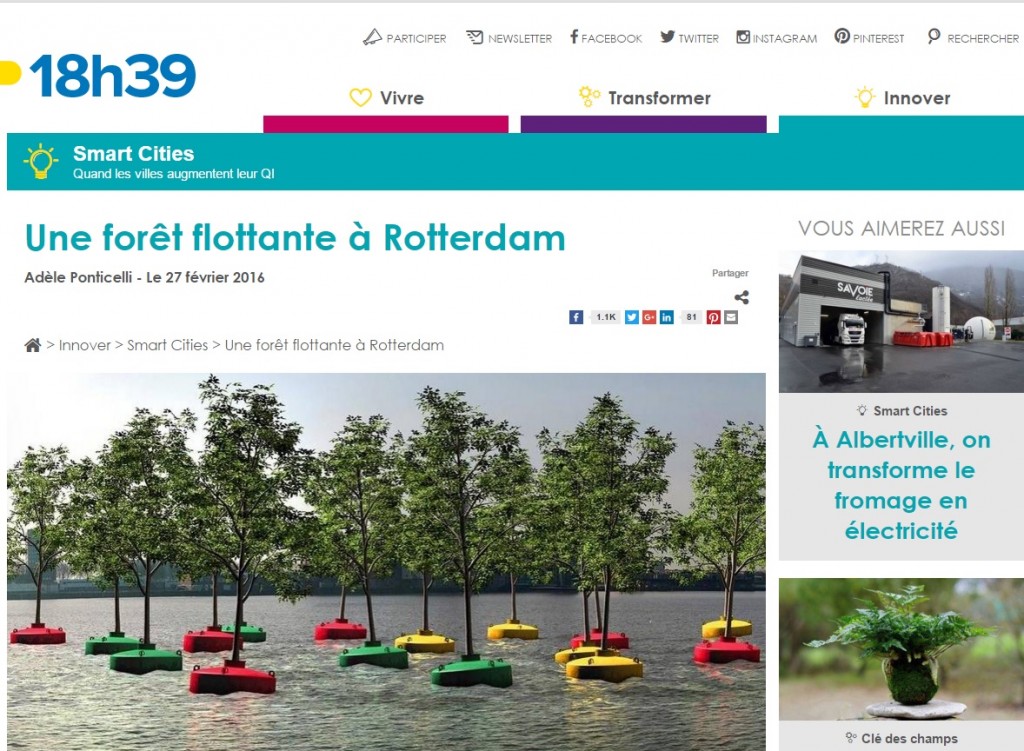Select the Innover menu tab
This screenshot has width=1024, height=751.
(x=902, y=98)
